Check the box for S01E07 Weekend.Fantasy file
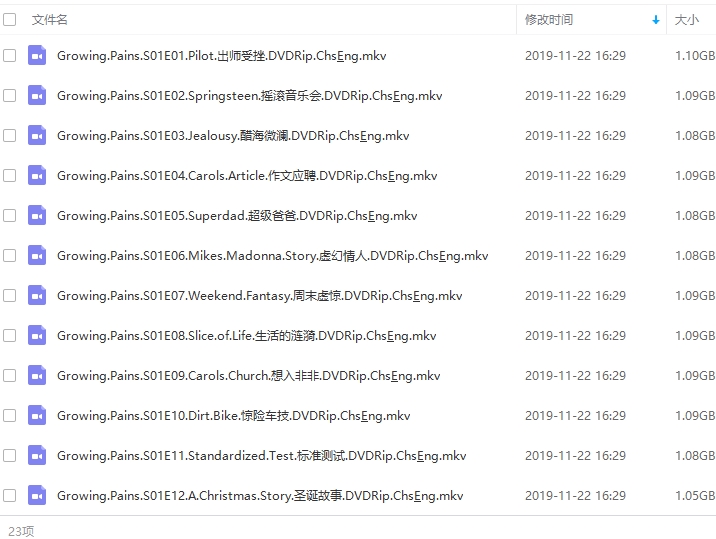Screen dimensions: 716x539 point(10,296)
